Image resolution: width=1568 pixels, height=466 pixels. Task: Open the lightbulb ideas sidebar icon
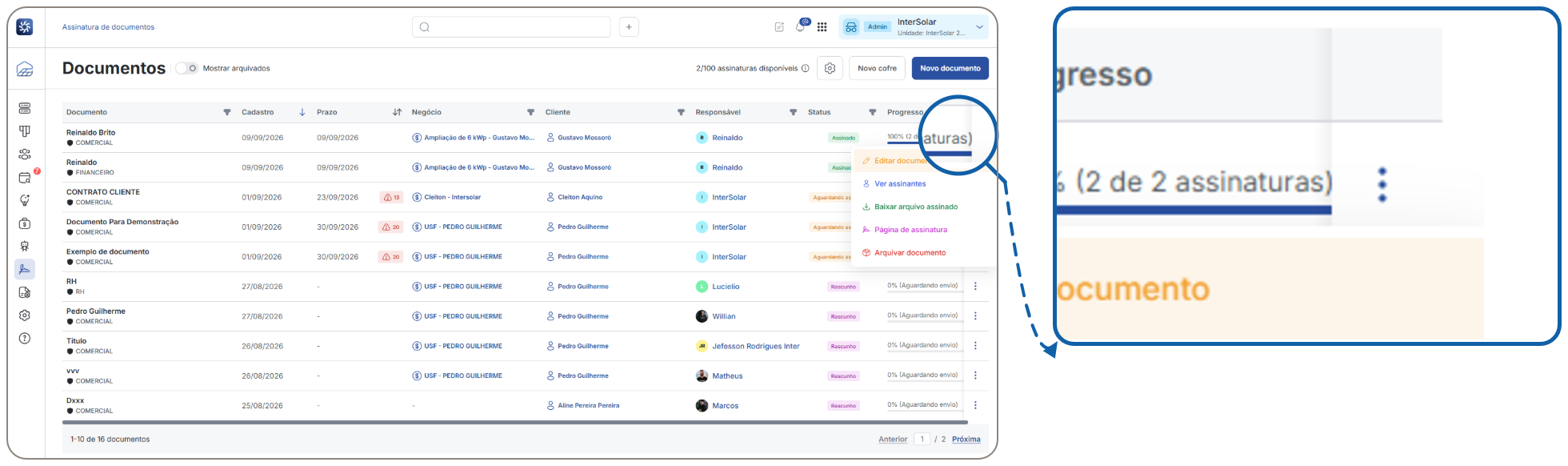point(25,200)
